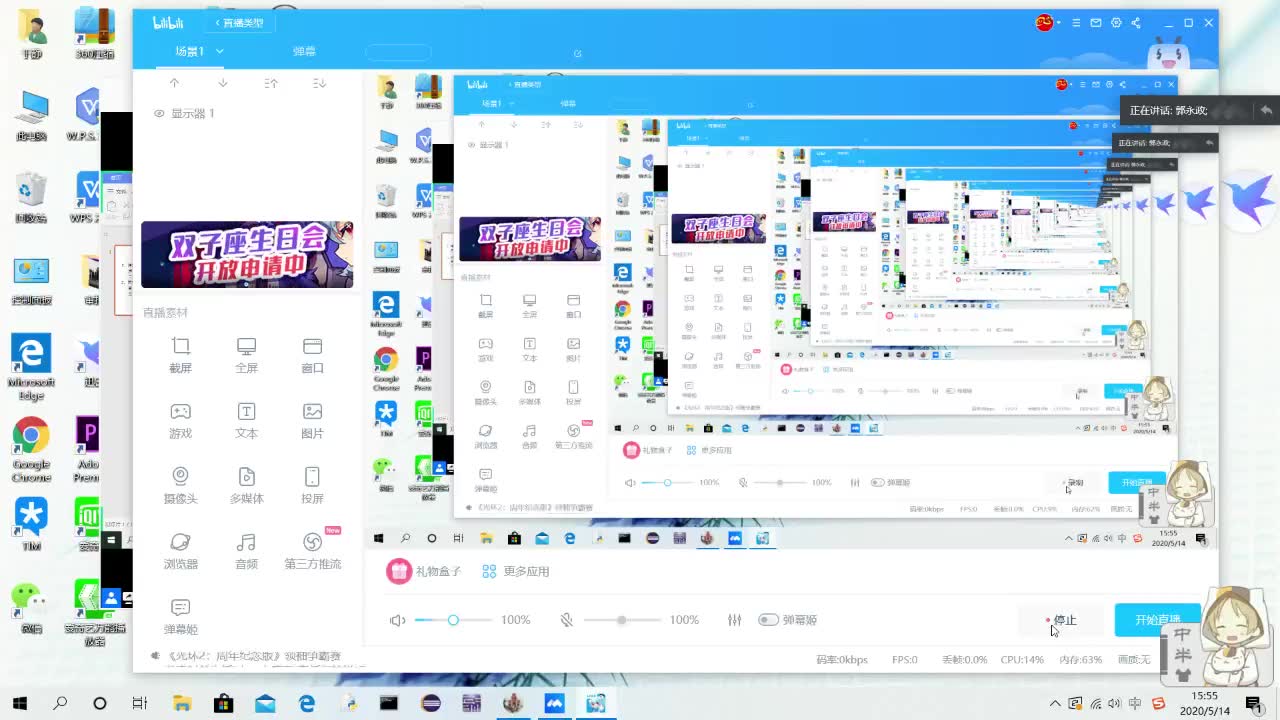Add a 浏览器 browser source
Viewport: 1280px width, 720px height.
(180, 550)
